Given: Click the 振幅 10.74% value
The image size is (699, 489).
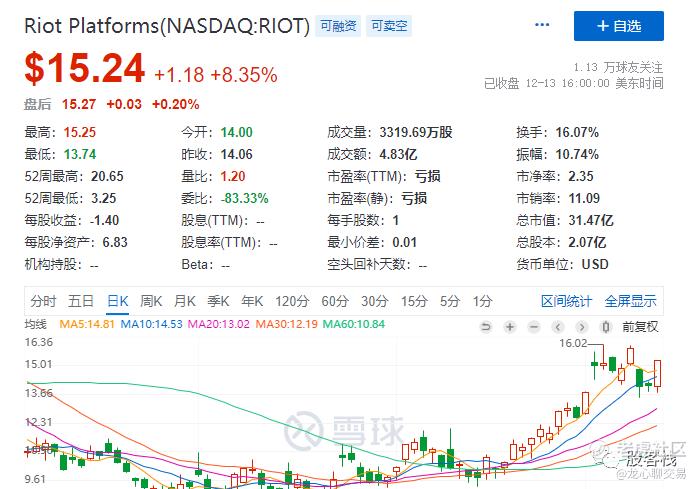Looking at the screenshot, I should tap(577, 154).
